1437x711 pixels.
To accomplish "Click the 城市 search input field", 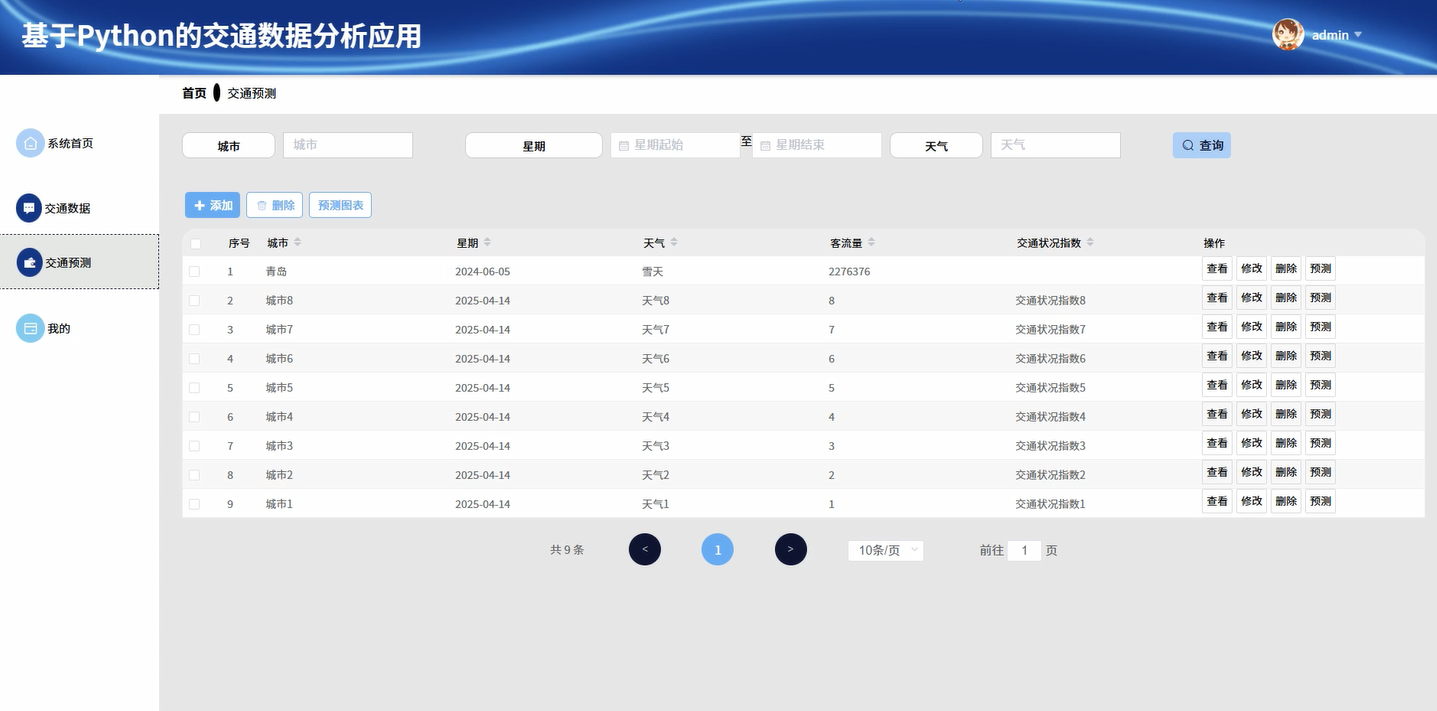I will click(347, 144).
